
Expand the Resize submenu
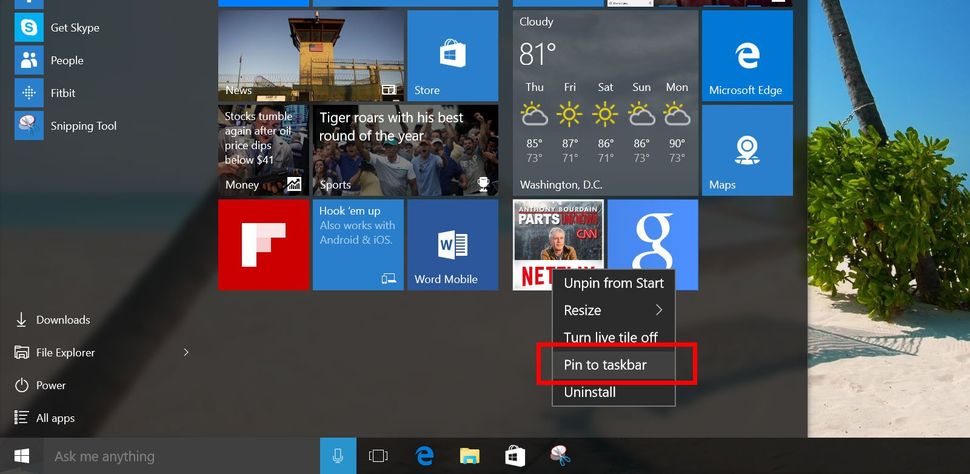(614, 310)
